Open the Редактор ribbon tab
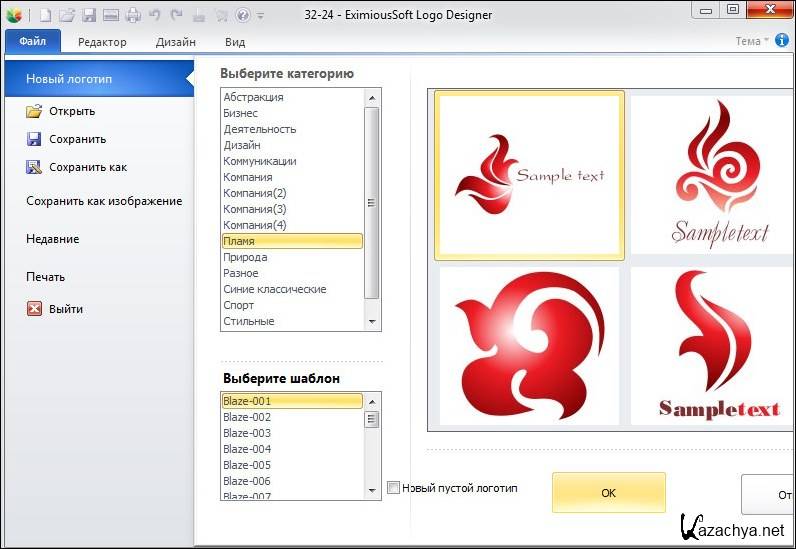796x549 pixels. [x=102, y=42]
